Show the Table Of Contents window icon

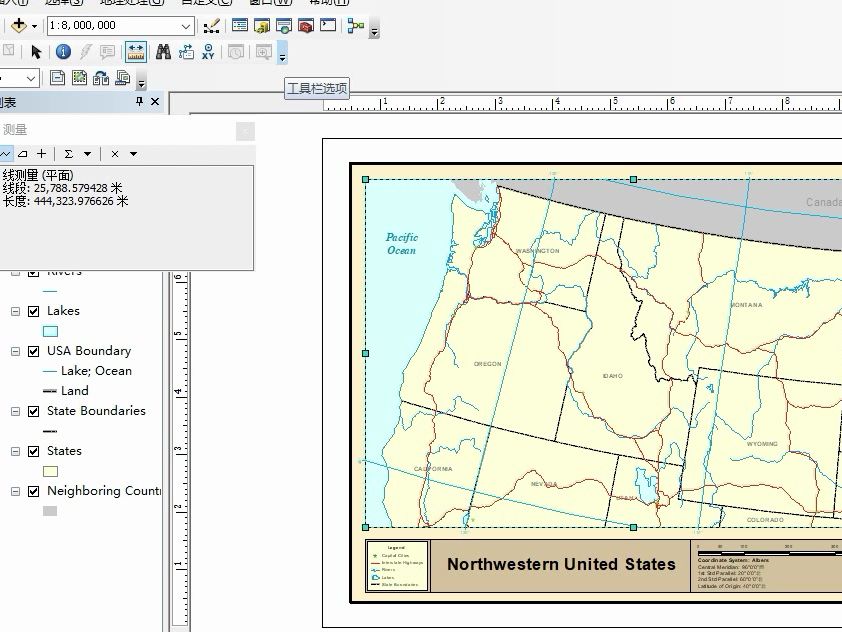pos(239,25)
